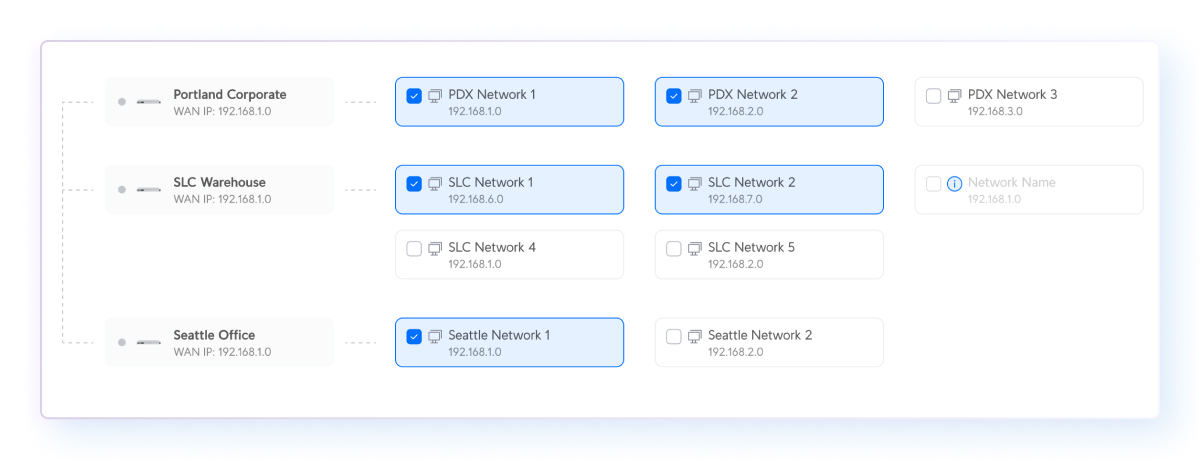The height and width of the screenshot is (460, 1200).
Task: Click the monitor icon of PDX Network 1
Action: [x=435, y=96]
